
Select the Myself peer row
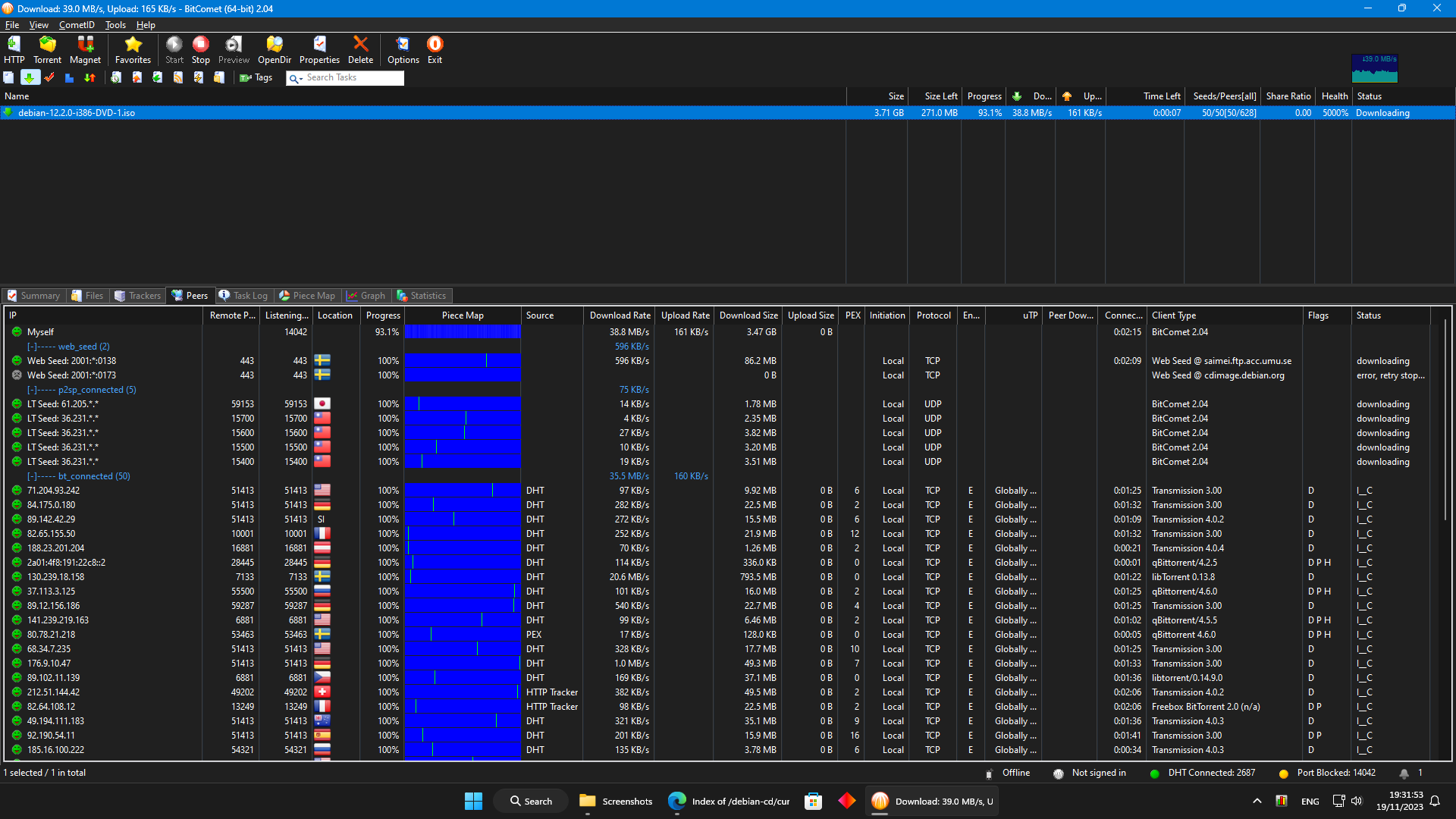point(717,332)
